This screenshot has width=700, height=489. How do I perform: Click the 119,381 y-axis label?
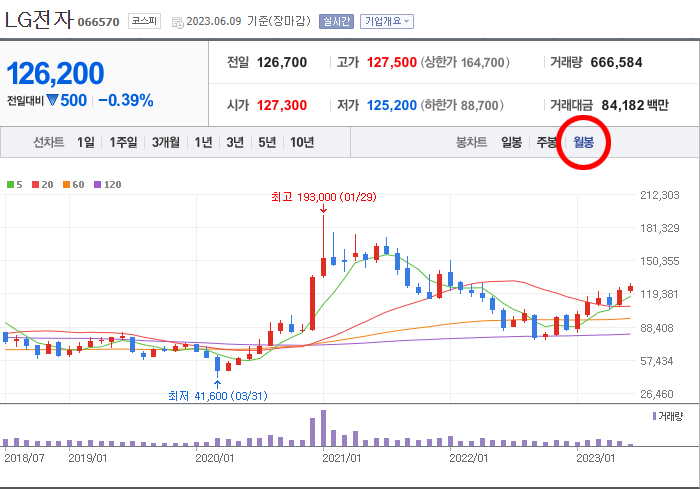(660, 294)
